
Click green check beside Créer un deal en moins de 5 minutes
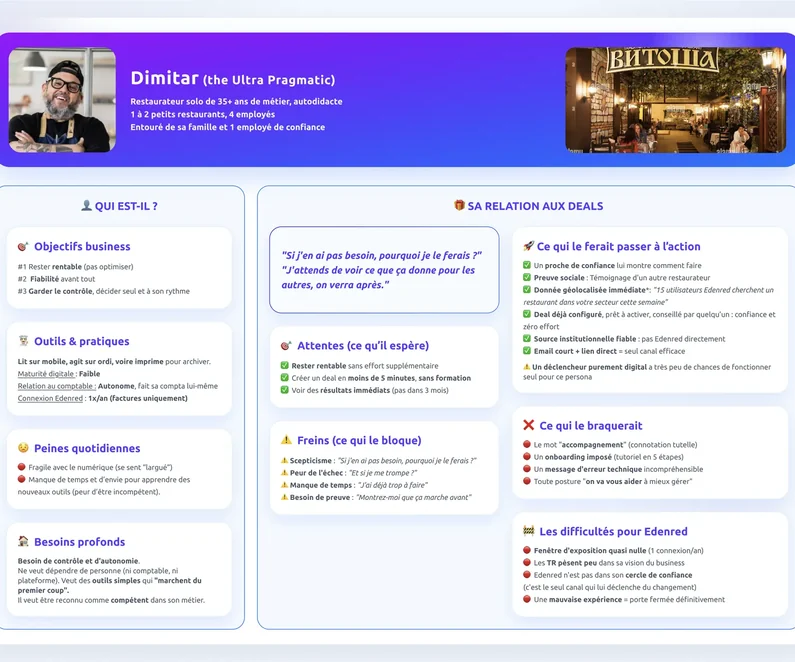click(x=284, y=378)
